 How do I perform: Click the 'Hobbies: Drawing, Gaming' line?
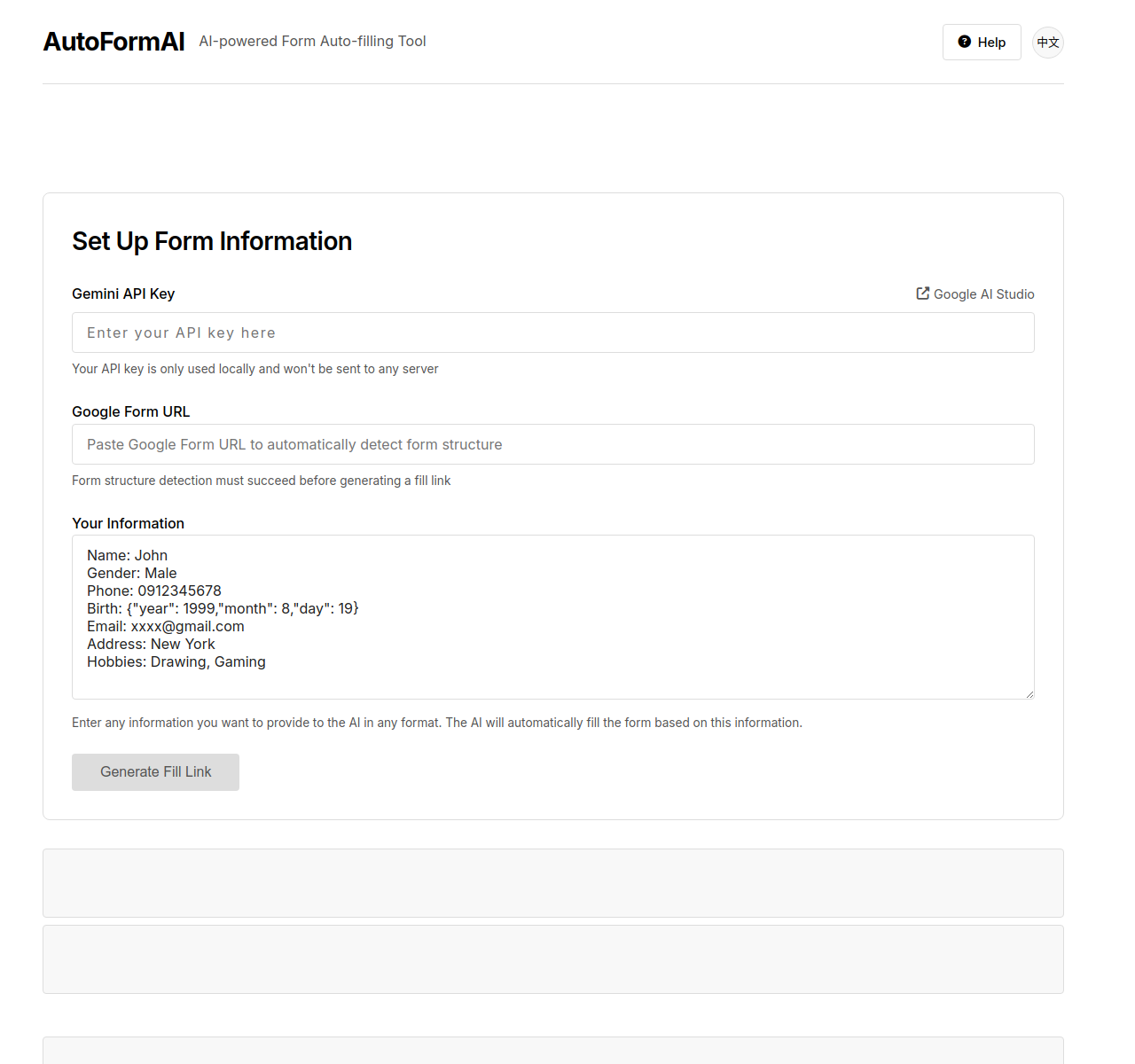tap(176, 661)
